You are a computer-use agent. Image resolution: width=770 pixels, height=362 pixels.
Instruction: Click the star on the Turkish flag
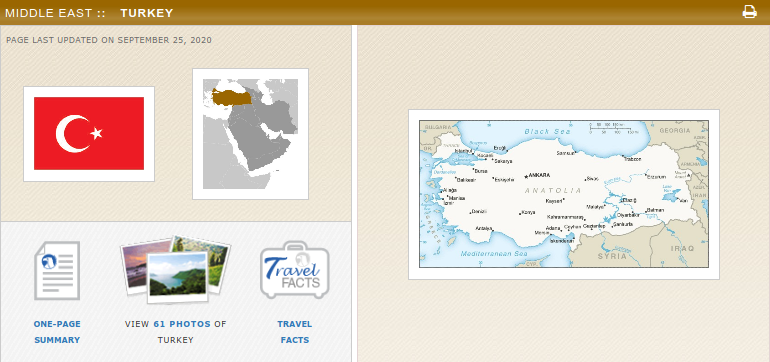coord(96,133)
